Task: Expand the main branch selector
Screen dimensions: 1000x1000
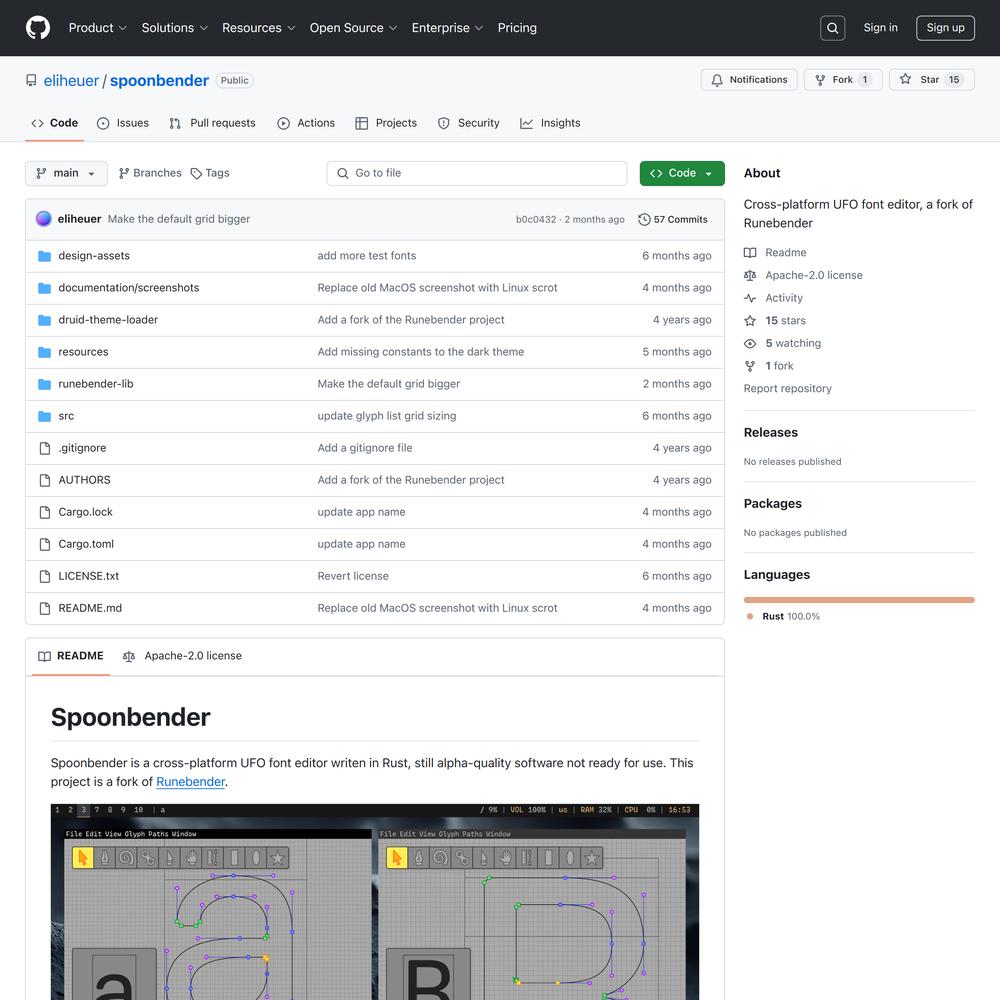Action: click(x=66, y=173)
